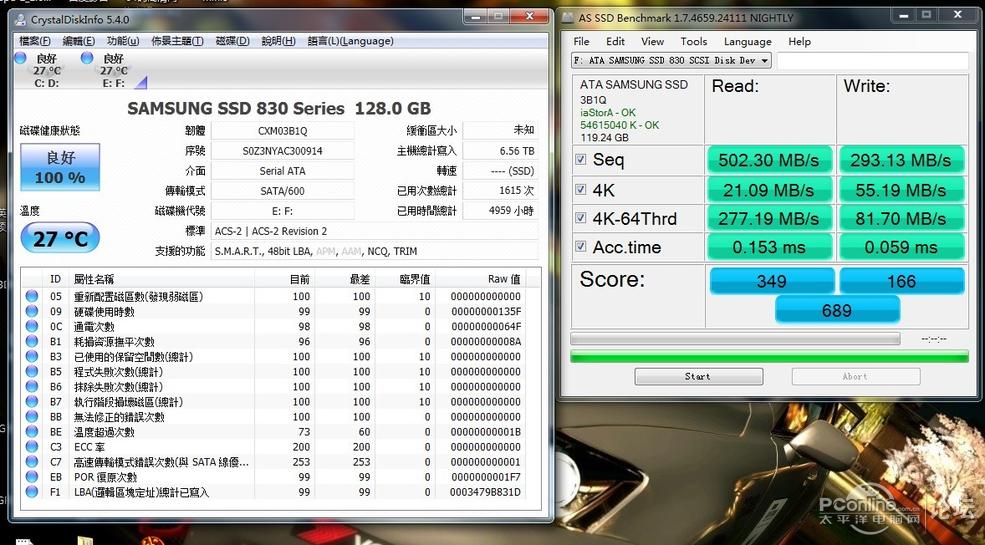Open the 佈景主題(T) menu
Screen dimensions: 985x545
[x=177, y=41]
